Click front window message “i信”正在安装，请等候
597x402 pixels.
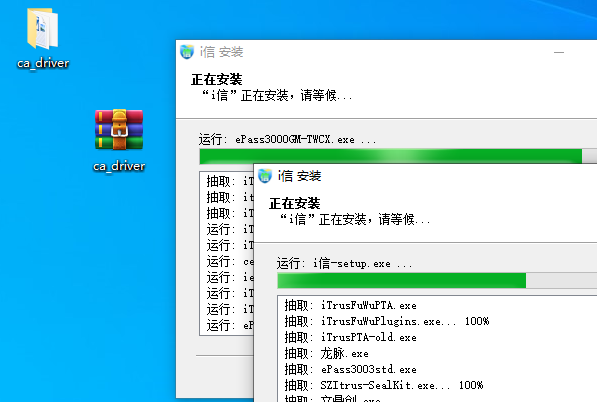pyautogui.click(x=355, y=219)
